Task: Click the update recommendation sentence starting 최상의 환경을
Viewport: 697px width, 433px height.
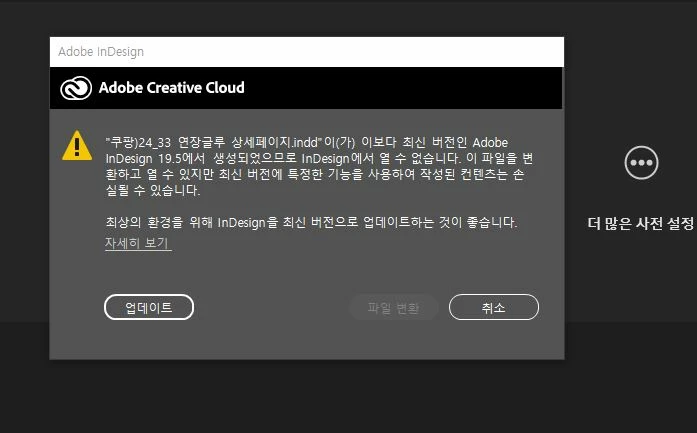Action: tap(312, 222)
